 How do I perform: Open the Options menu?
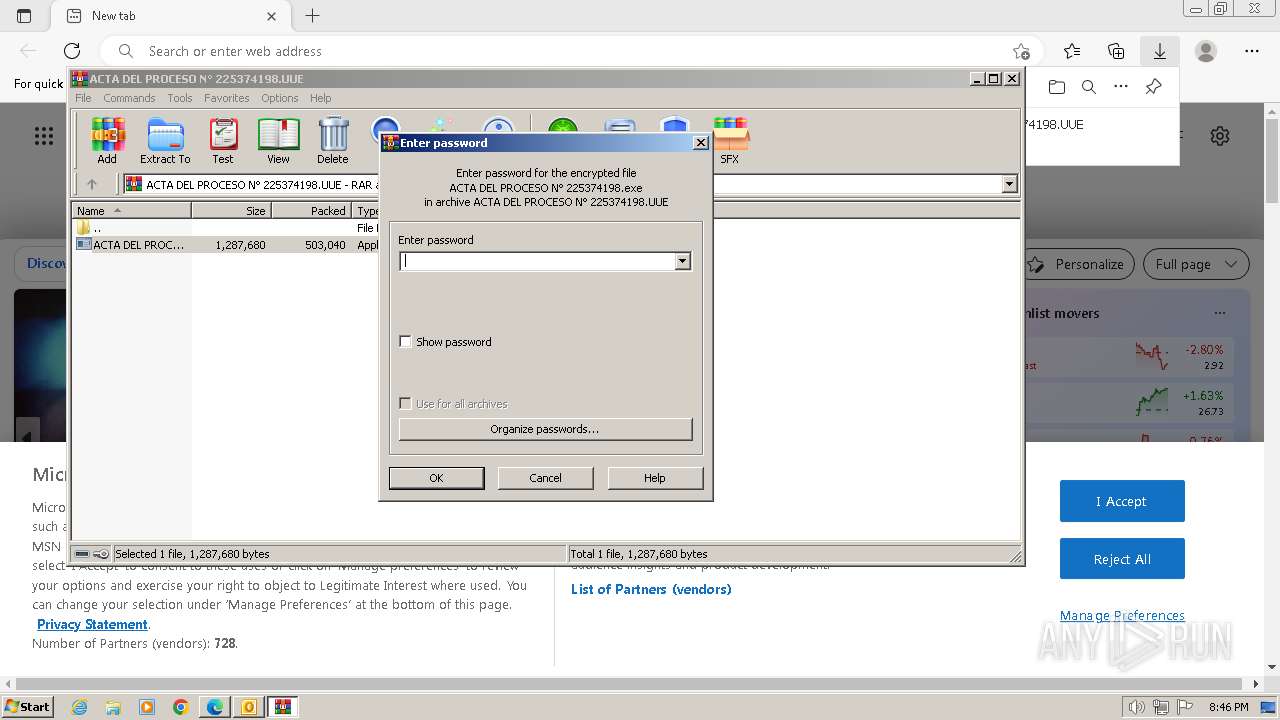[x=280, y=98]
